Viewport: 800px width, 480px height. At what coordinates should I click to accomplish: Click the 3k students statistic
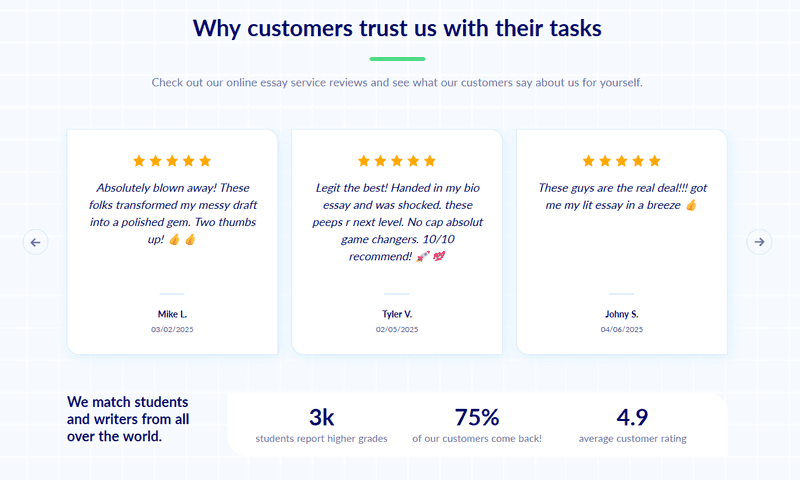pyautogui.click(x=321, y=425)
